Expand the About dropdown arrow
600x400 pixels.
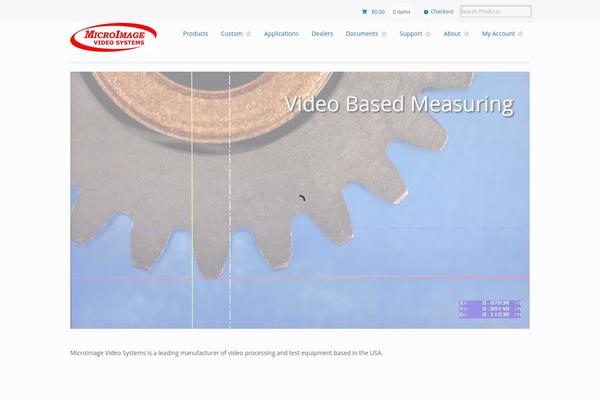[466, 34]
